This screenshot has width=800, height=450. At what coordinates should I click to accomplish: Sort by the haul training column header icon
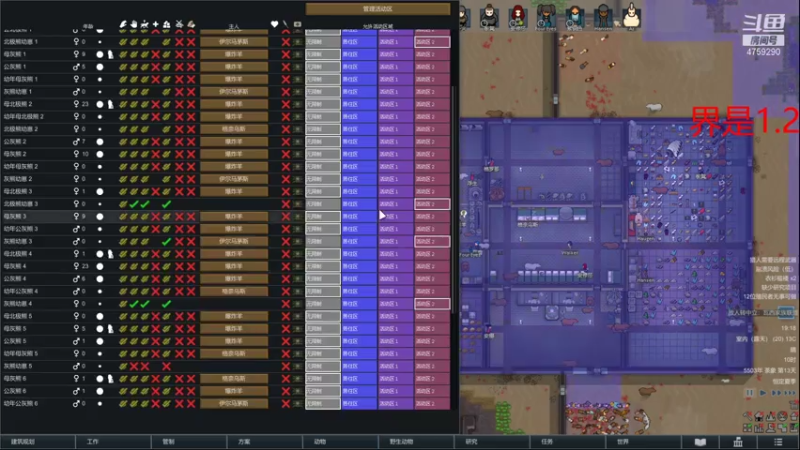point(166,24)
